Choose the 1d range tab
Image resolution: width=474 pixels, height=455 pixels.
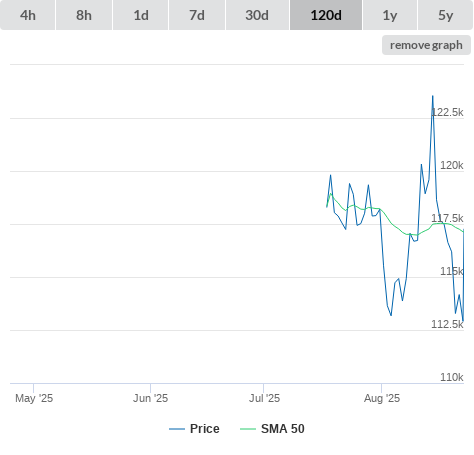(141, 15)
